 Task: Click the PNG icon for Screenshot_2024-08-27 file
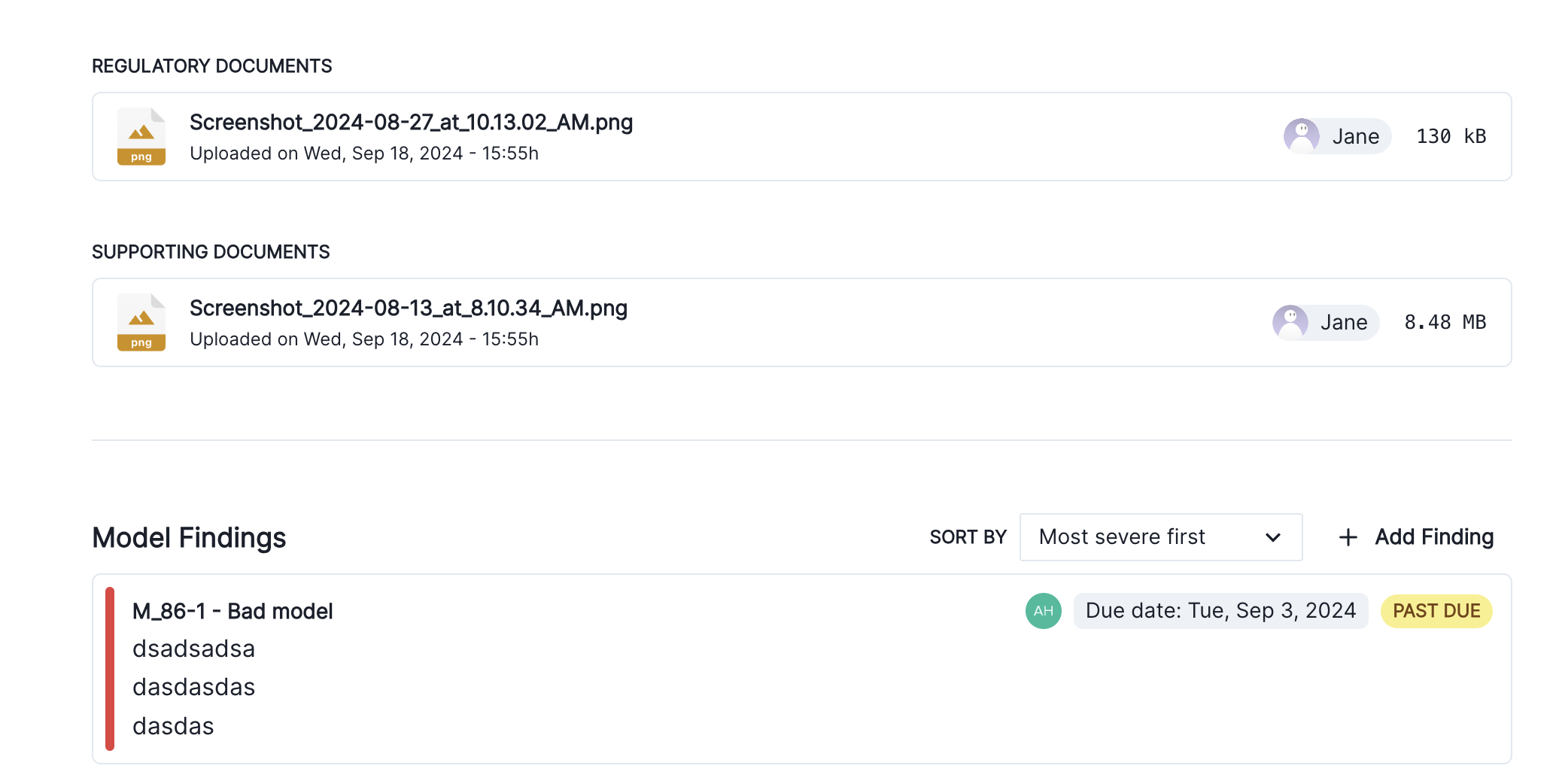141,136
